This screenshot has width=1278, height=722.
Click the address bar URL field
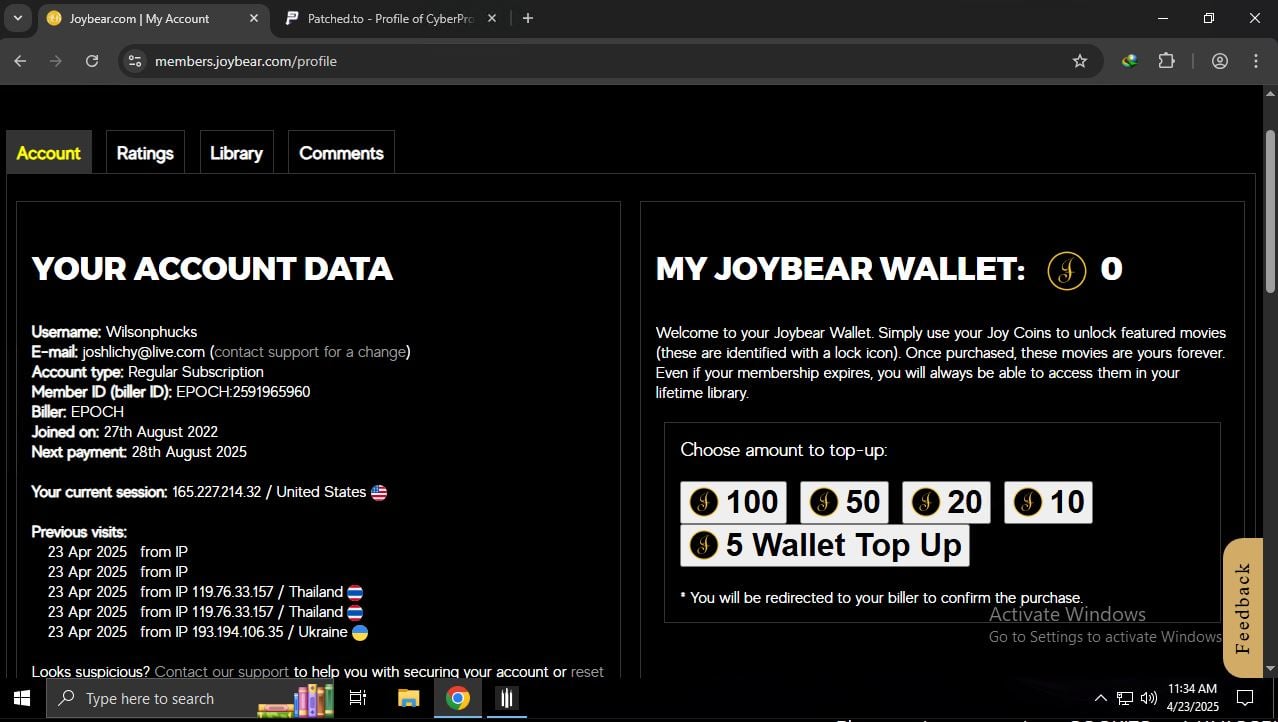click(600, 61)
